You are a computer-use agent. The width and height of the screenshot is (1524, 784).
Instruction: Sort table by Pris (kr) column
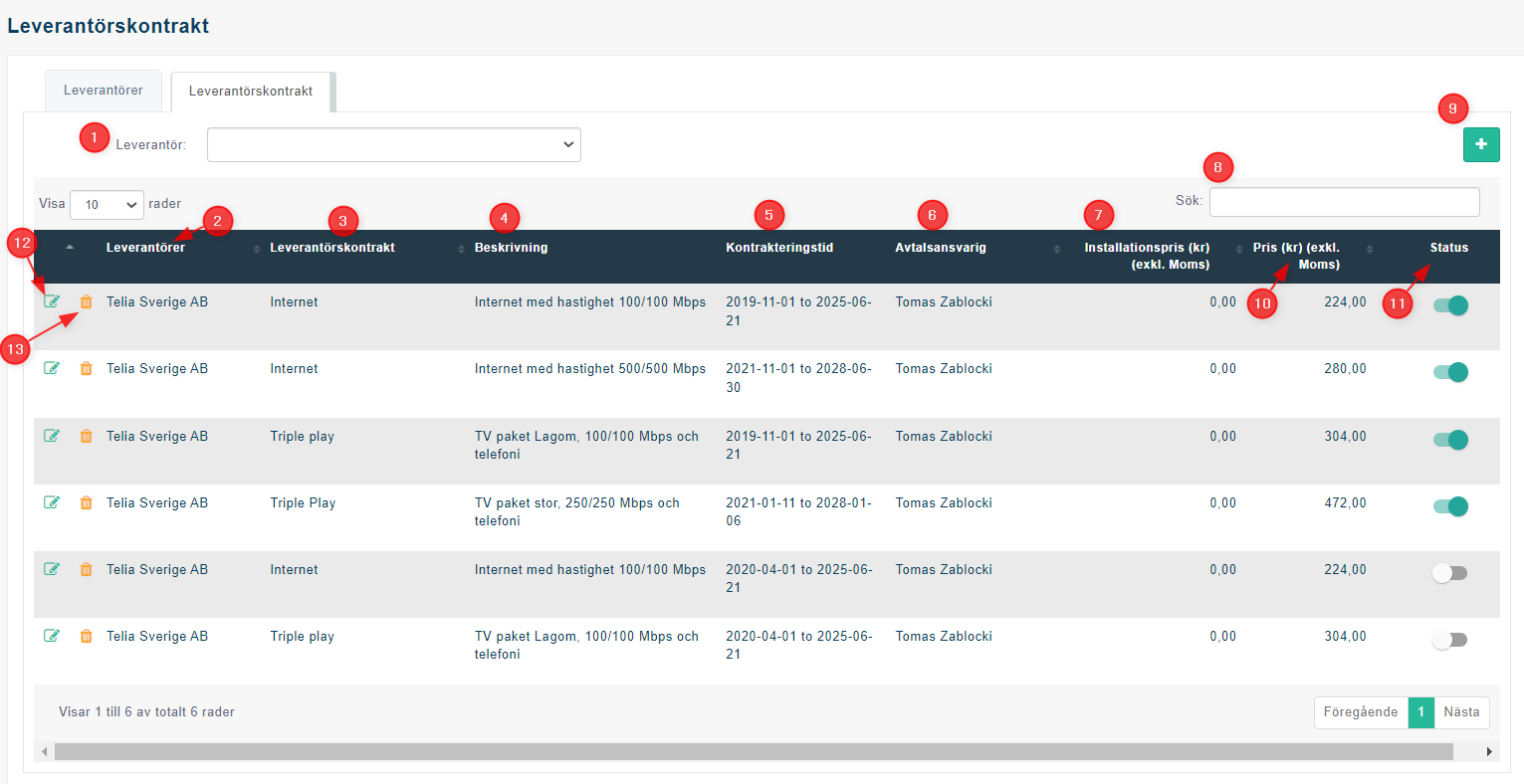click(x=1296, y=256)
